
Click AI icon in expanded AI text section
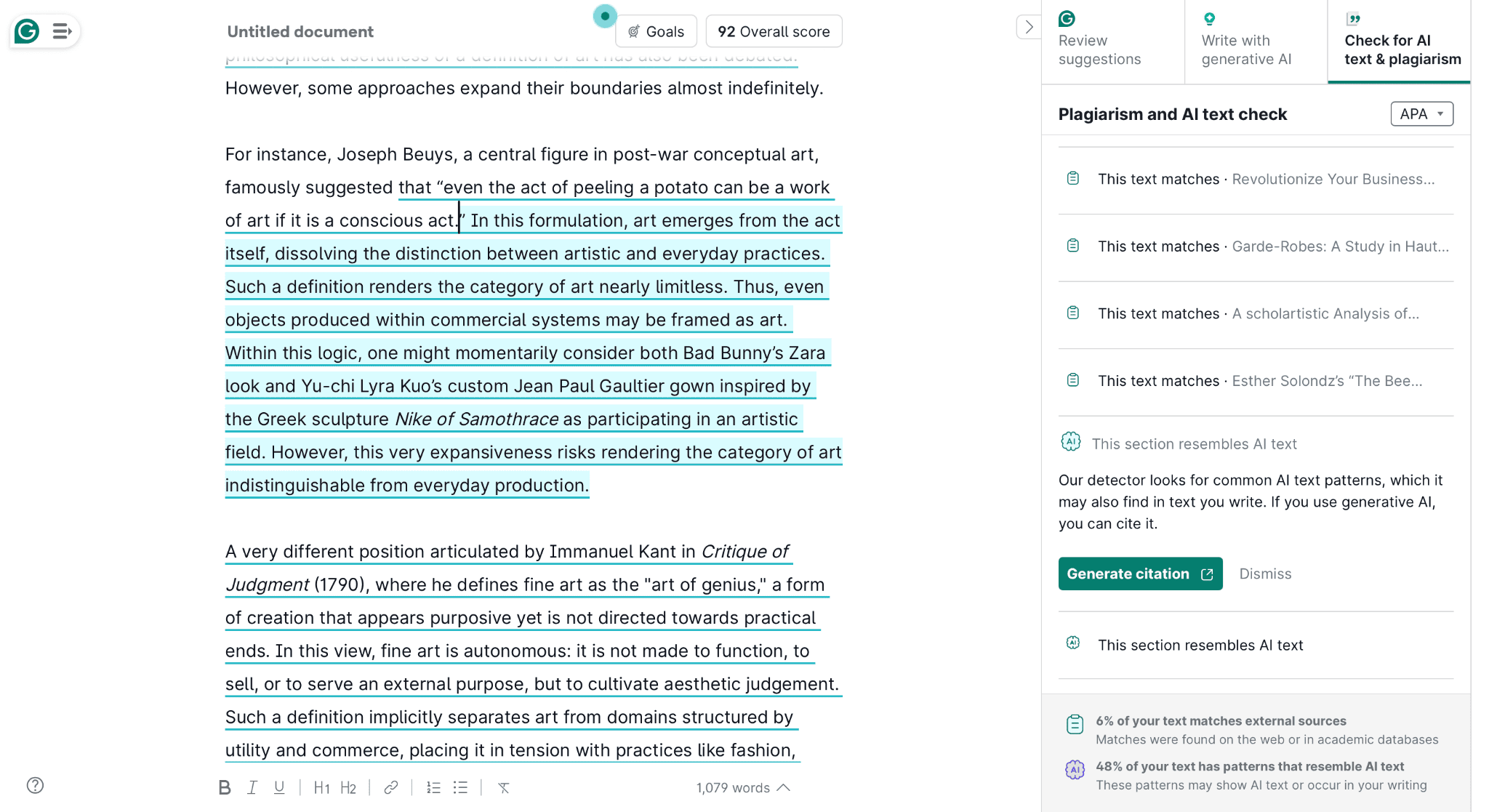1071,442
